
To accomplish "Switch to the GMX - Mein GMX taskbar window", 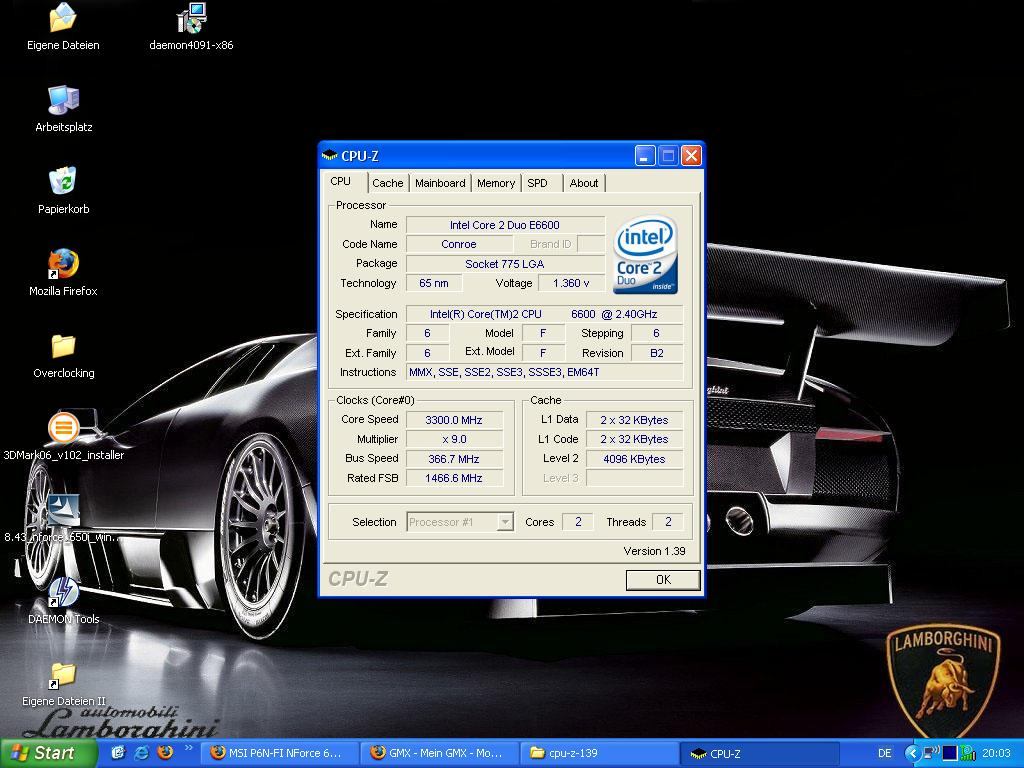I will [x=439, y=753].
